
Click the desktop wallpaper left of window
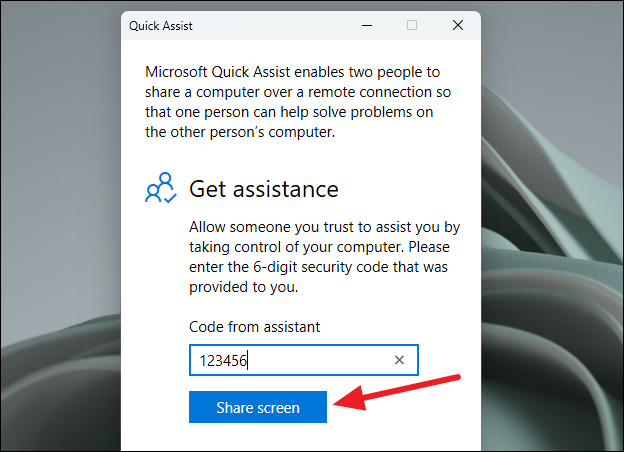(60, 199)
